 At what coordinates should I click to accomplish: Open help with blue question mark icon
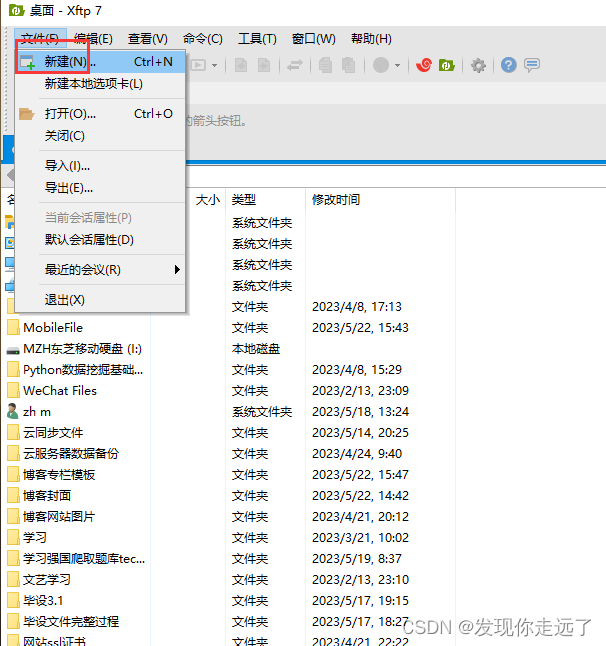click(509, 65)
